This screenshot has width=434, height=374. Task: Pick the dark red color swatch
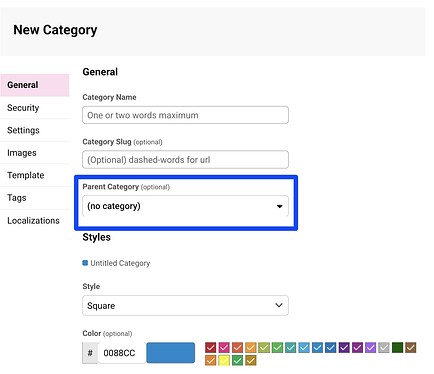tap(210, 348)
